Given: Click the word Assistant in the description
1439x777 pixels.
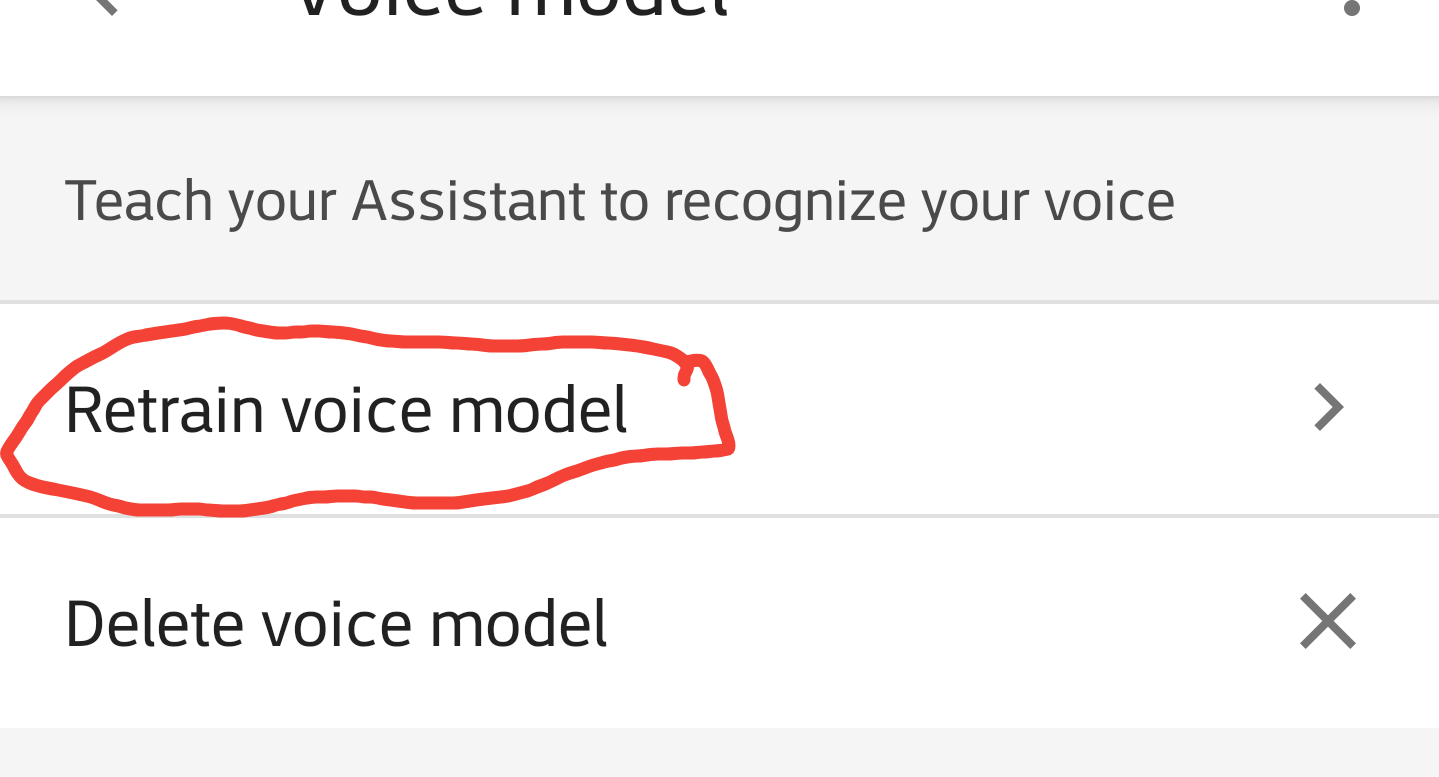Looking at the screenshot, I should 468,200.
